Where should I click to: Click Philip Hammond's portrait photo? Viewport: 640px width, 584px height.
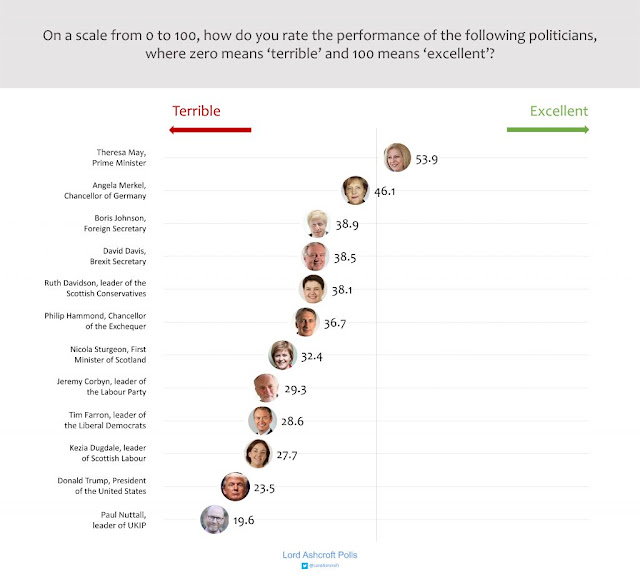[307, 322]
